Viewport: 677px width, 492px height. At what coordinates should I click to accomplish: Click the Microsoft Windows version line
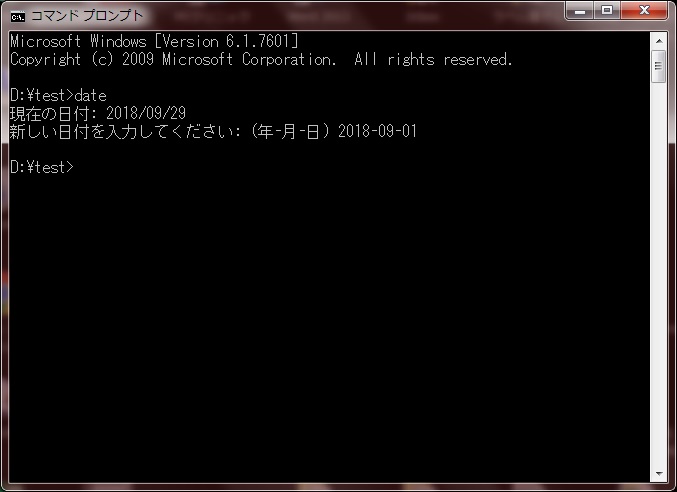coord(154,41)
